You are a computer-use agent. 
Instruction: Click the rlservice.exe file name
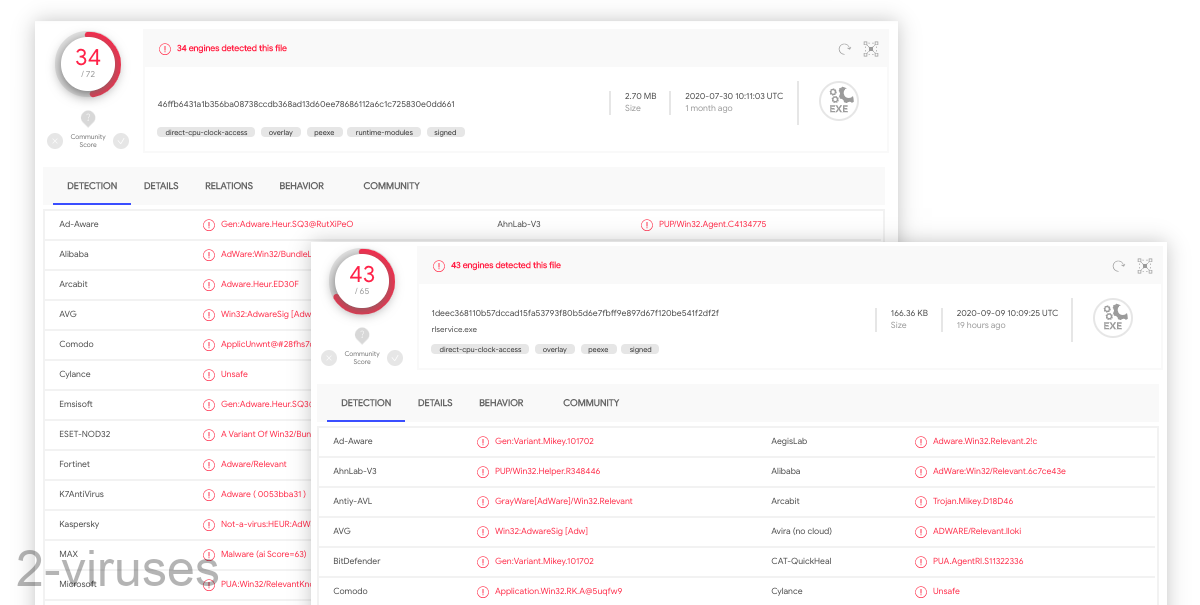[x=454, y=328]
